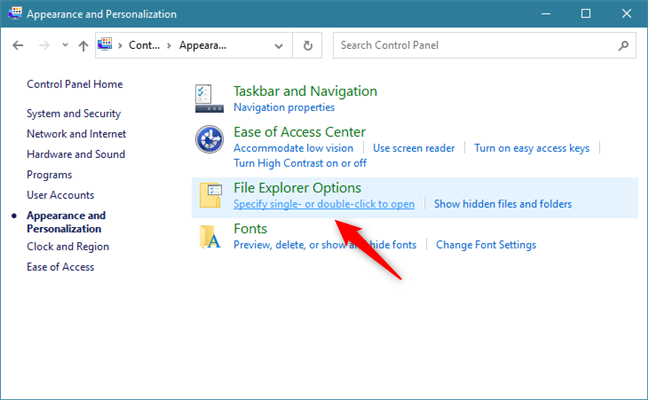
Task: Click the Taskbar and Navigation icon
Action: 209,98
